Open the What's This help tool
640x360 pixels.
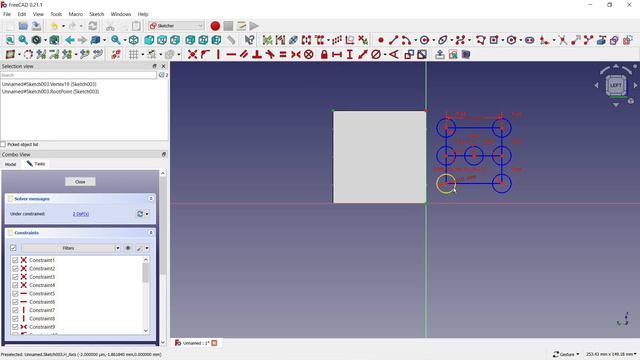coord(249,40)
